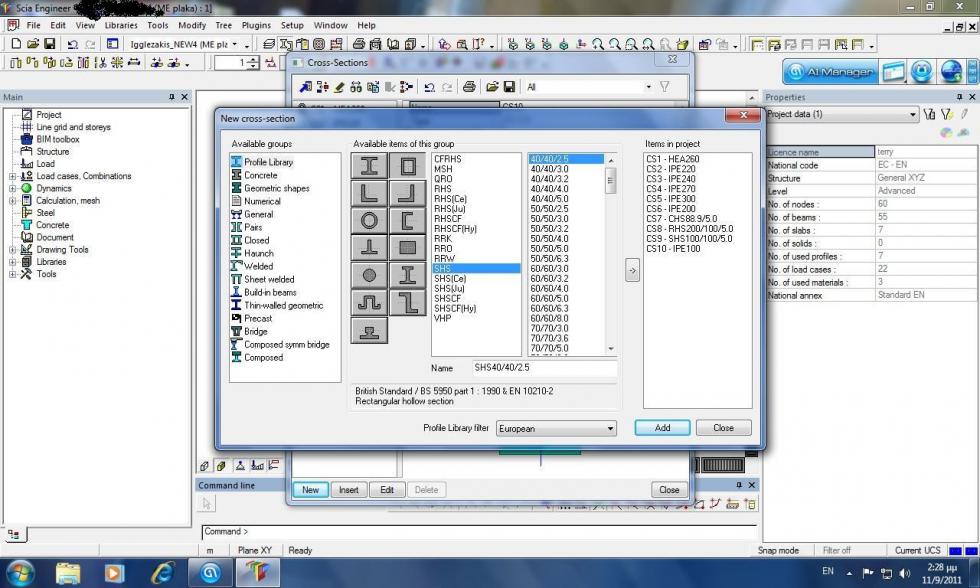This screenshot has height=588, width=980.
Task: Expand Libraries tree node
Action: click(12, 262)
